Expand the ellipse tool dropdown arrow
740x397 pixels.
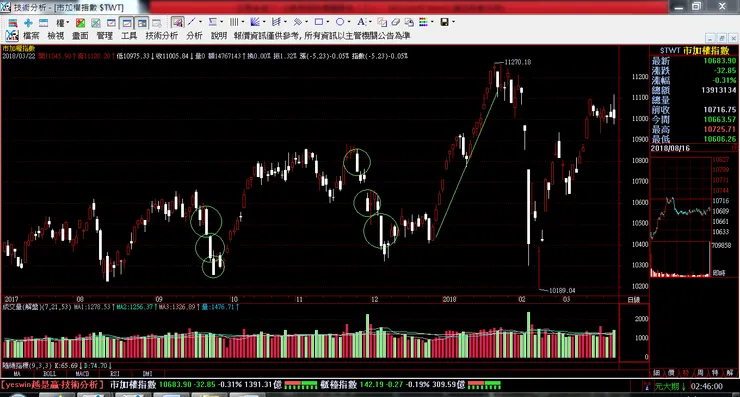click(349, 22)
